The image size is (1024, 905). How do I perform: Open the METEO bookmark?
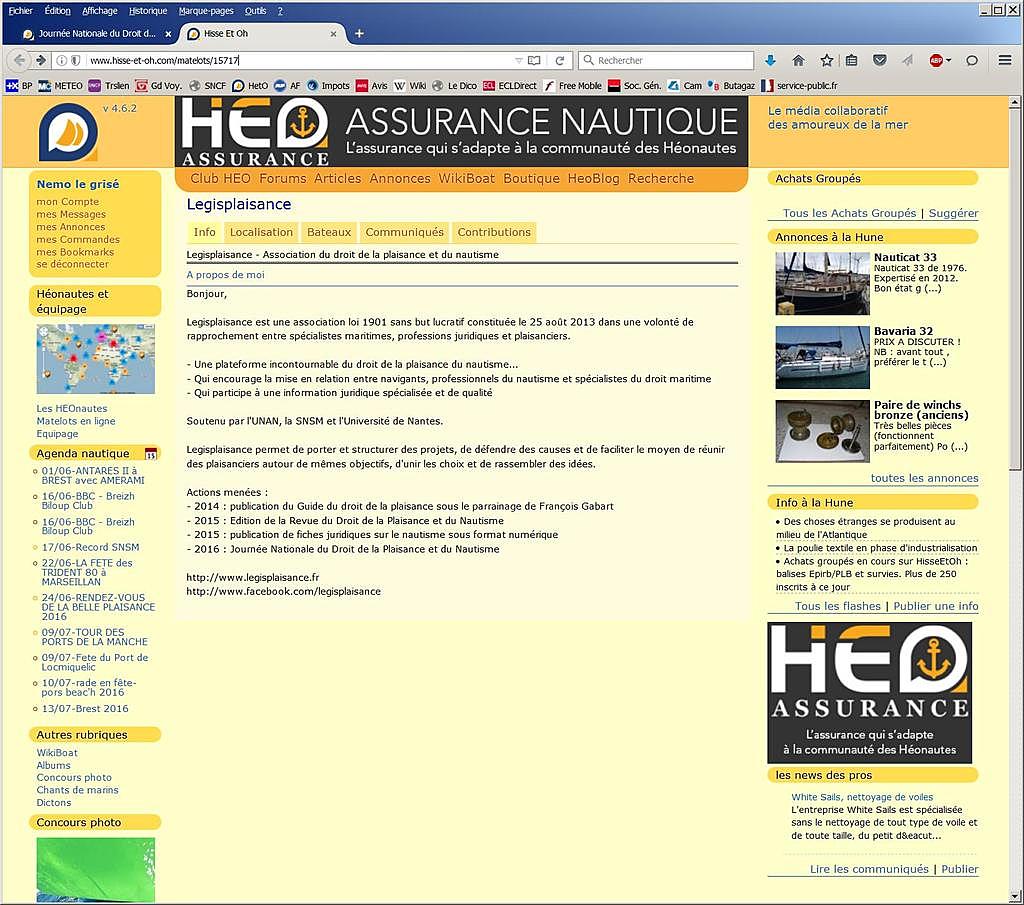click(x=61, y=86)
